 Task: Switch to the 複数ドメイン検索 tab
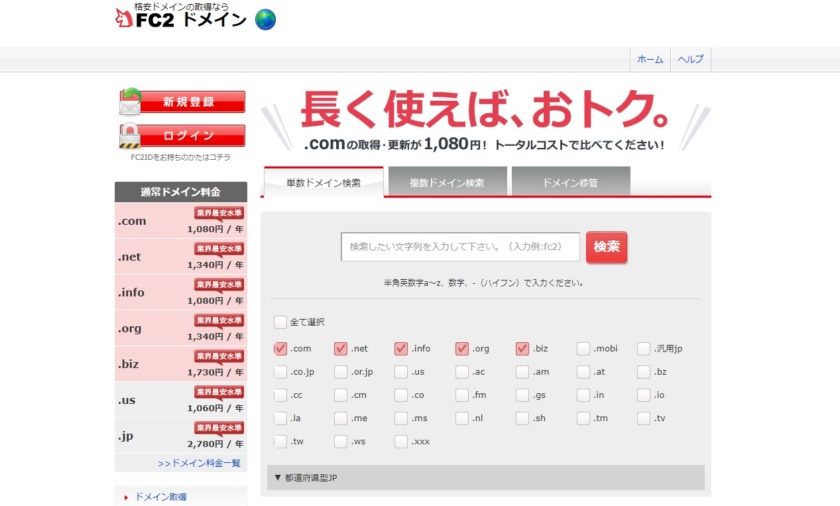[447, 183]
